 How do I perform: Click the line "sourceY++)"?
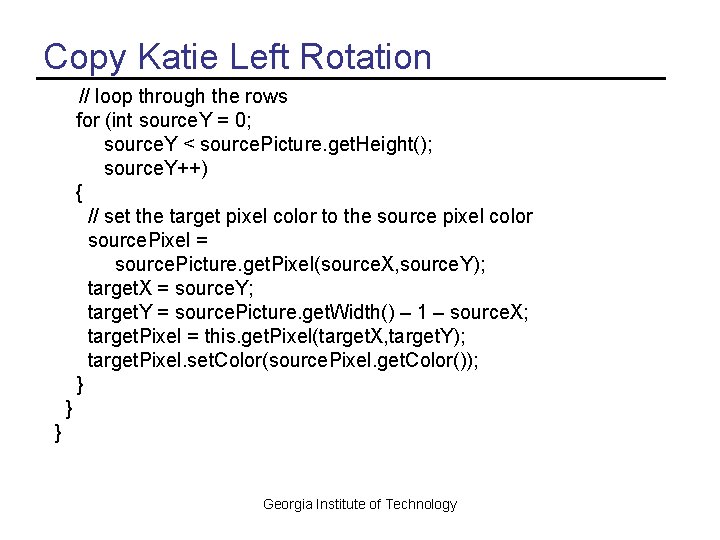(156, 169)
